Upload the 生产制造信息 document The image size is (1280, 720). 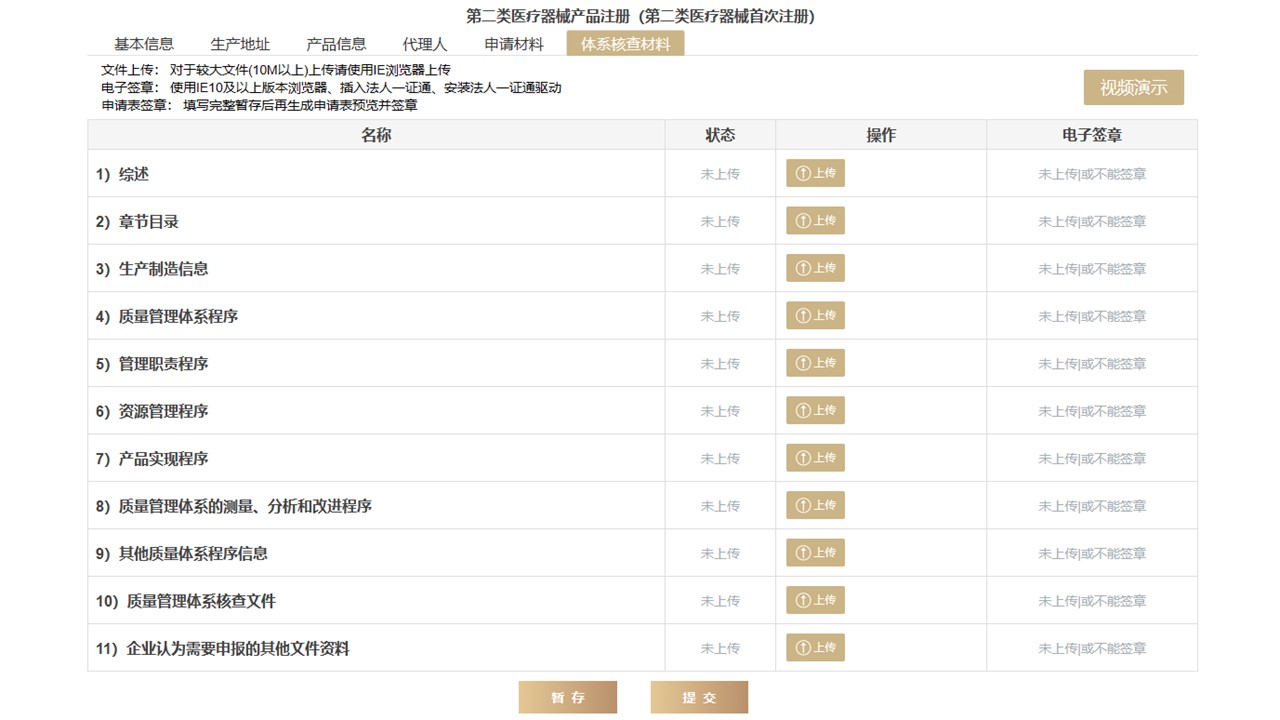click(x=814, y=268)
